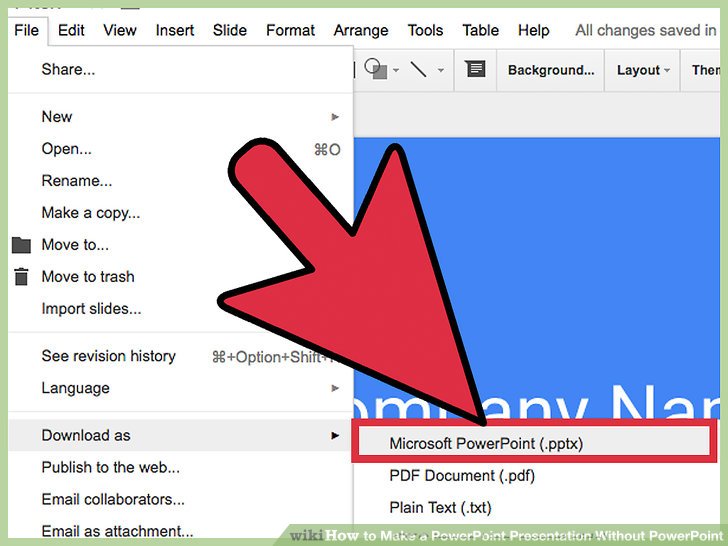Open the Format menu
The height and width of the screenshot is (546, 728).
click(x=290, y=31)
